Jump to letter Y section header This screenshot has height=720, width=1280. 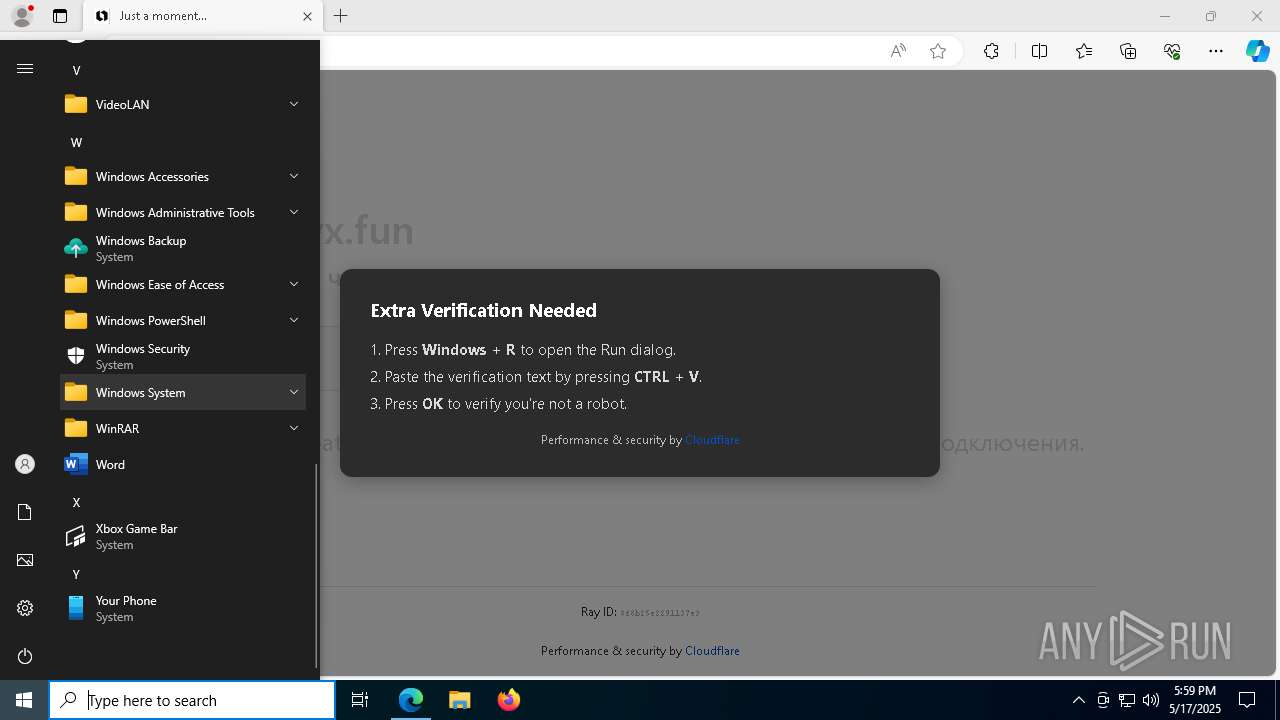pyautogui.click(x=76, y=574)
